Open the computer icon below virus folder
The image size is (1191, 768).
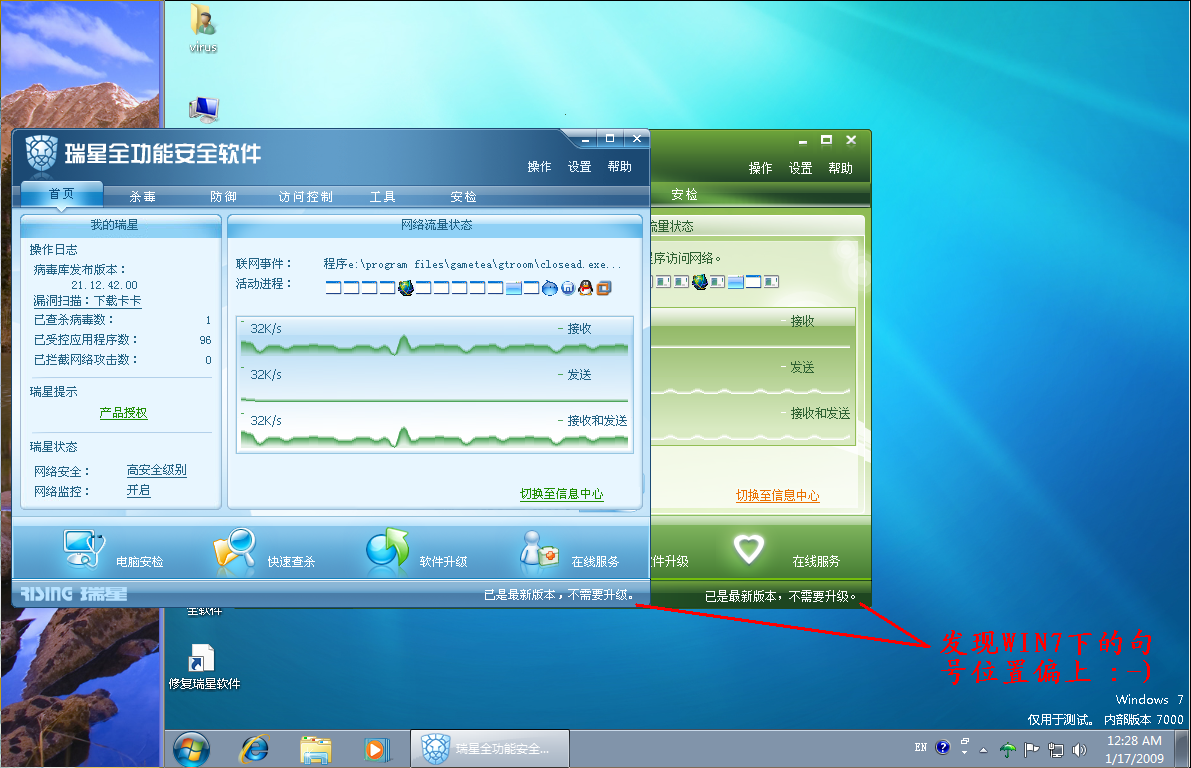204,110
